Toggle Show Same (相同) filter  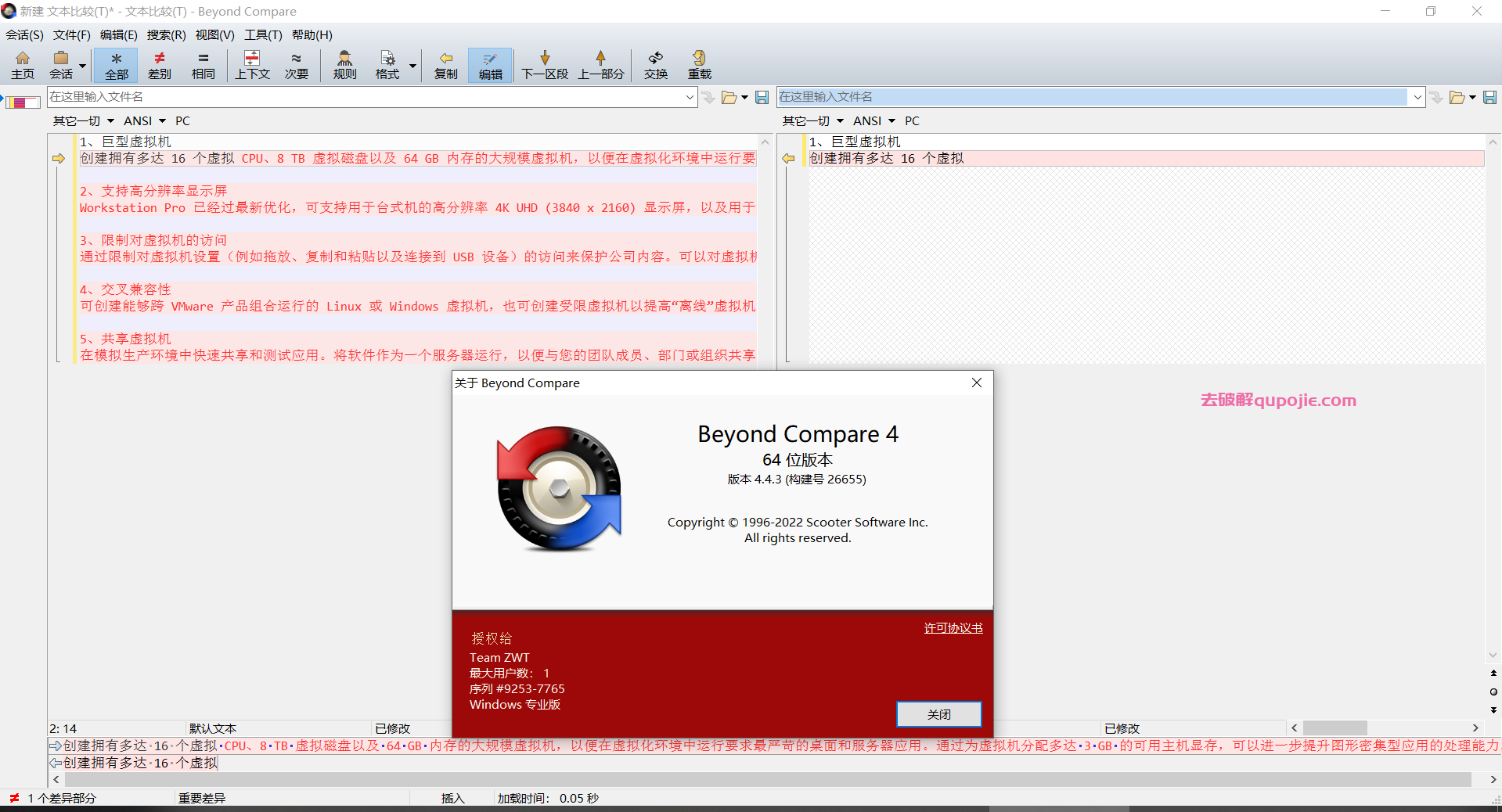coord(204,65)
